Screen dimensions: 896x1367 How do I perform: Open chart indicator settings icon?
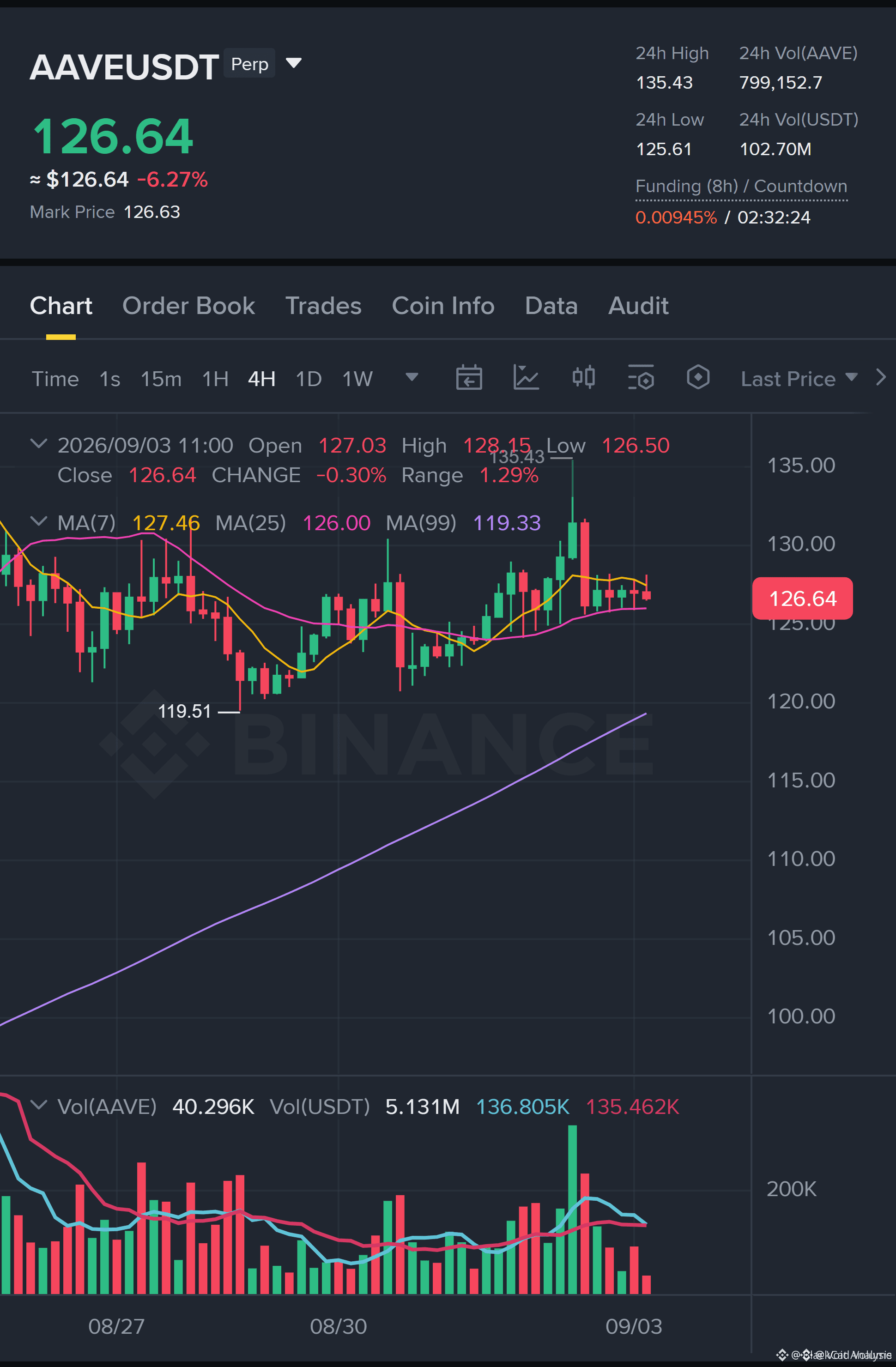pyautogui.click(x=641, y=377)
